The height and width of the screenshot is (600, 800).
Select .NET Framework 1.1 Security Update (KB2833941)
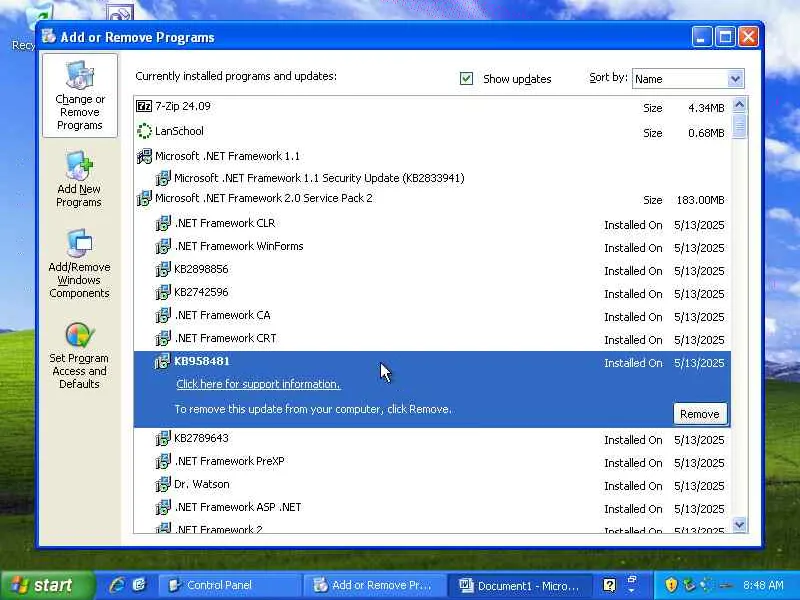coord(432,178)
